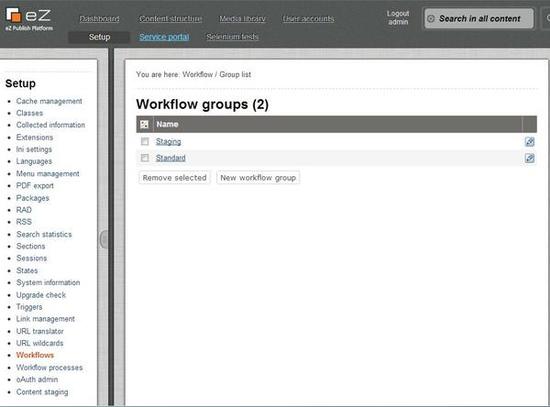Open Sections in Setup menu
This screenshot has width=550, height=407.
pyautogui.click(x=31, y=246)
